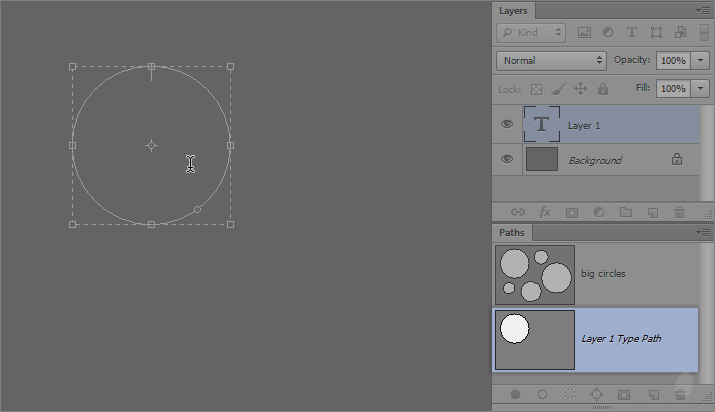
Task: Click the add layer mask icon in Layers panel
Action: 572,212
